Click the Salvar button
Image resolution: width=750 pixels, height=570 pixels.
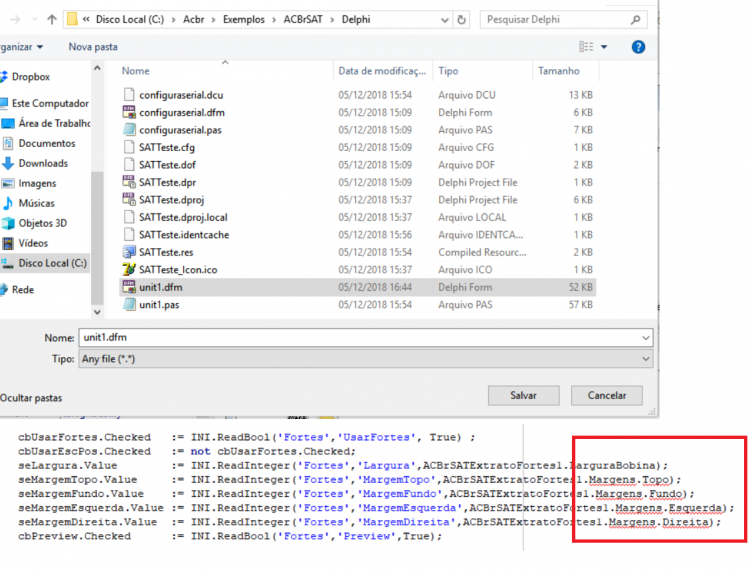click(x=523, y=396)
